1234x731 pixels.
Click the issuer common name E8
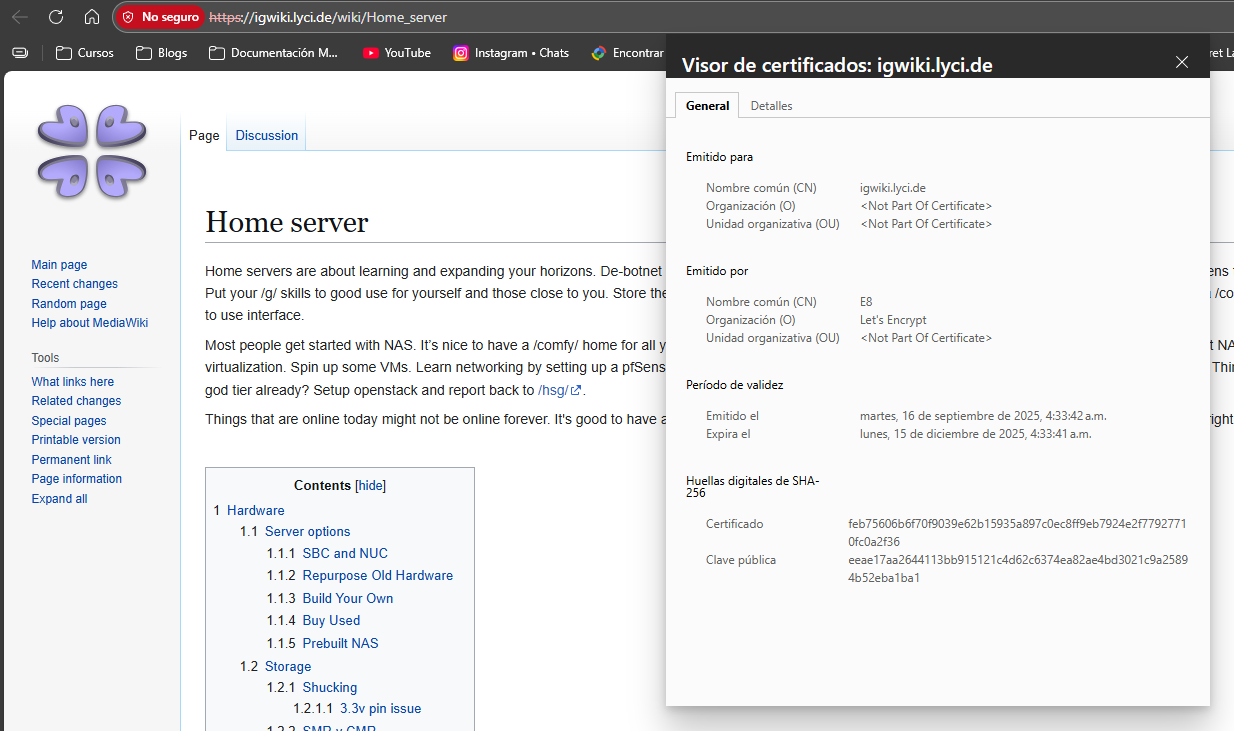866,302
